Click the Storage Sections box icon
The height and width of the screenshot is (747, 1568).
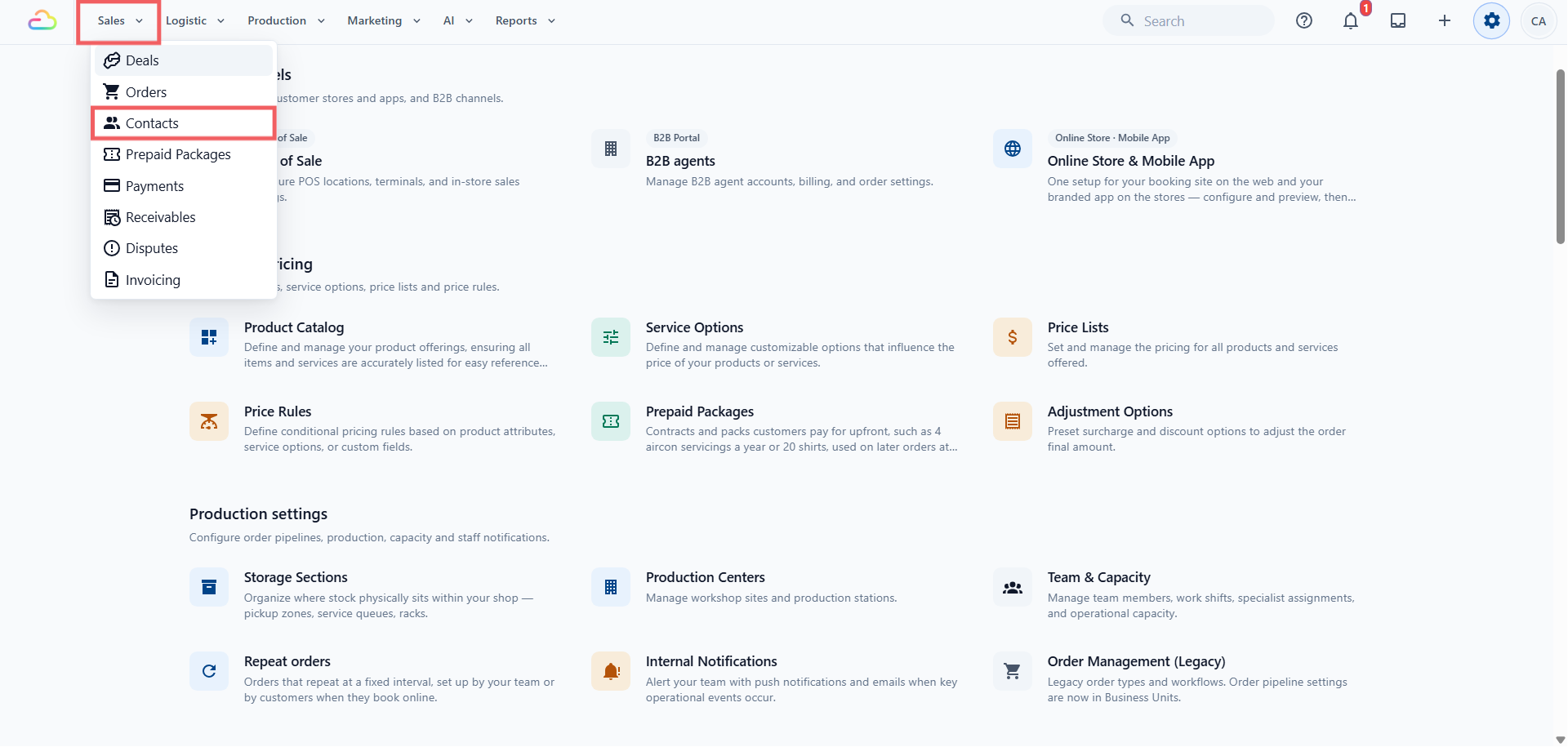pyautogui.click(x=209, y=587)
